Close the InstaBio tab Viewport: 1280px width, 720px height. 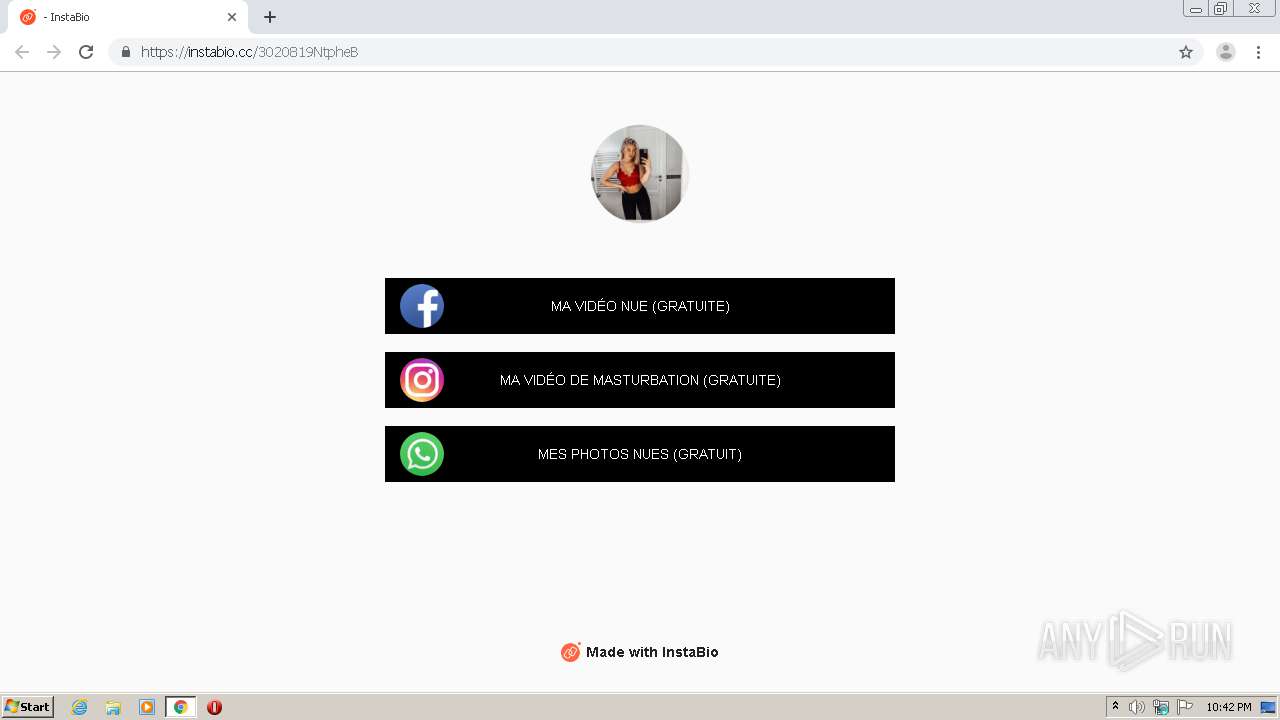tap(232, 17)
